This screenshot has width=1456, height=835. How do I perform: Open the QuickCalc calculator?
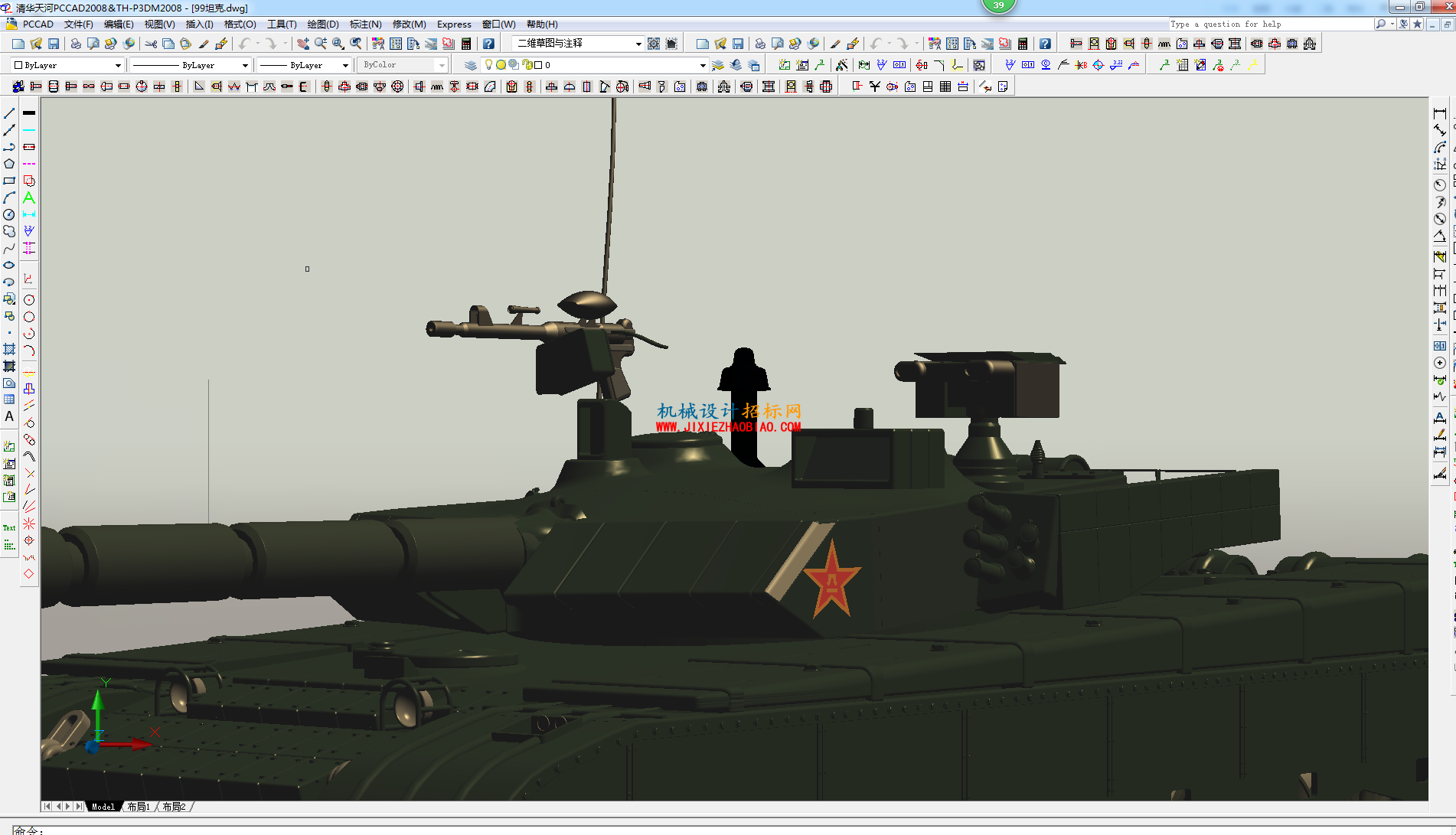pyautogui.click(x=466, y=44)
